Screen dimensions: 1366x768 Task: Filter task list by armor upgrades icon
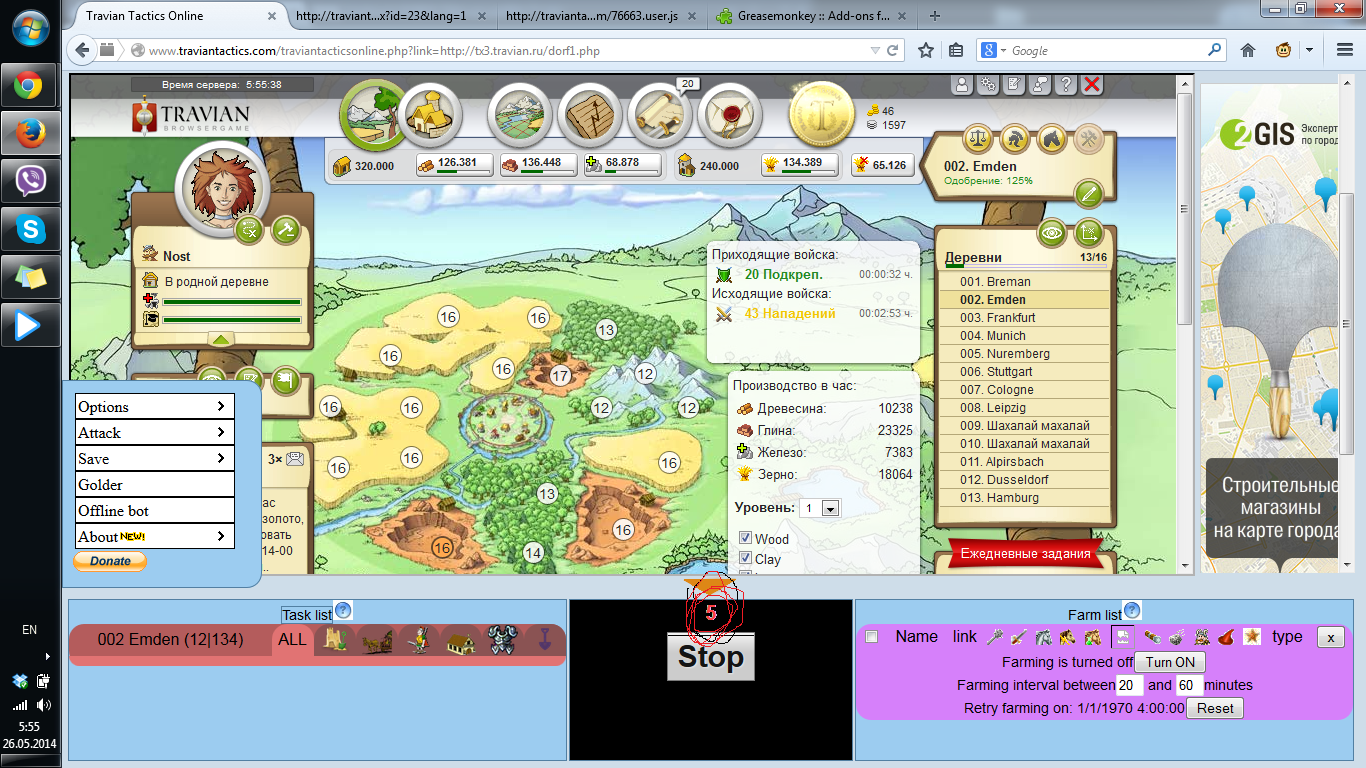coord(501,640)
